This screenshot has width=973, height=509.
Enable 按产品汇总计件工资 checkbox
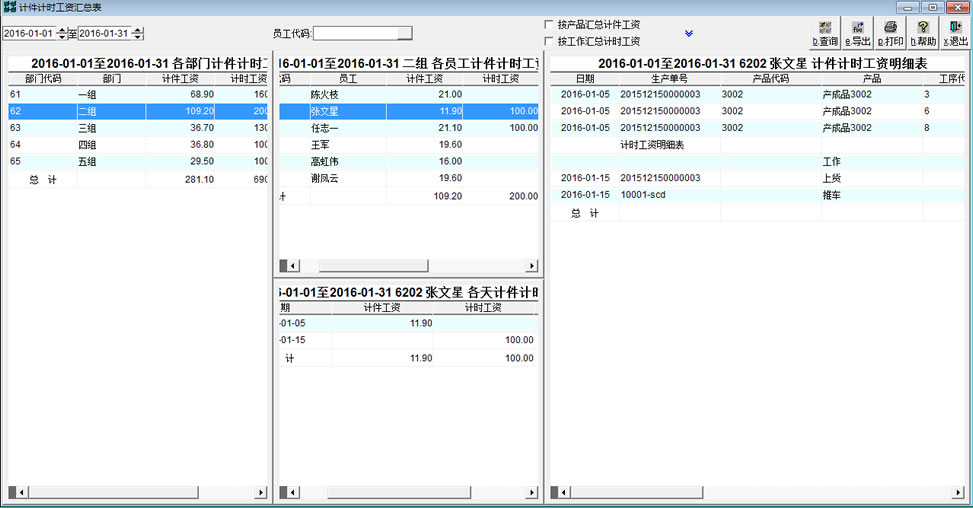coord(549,24)
